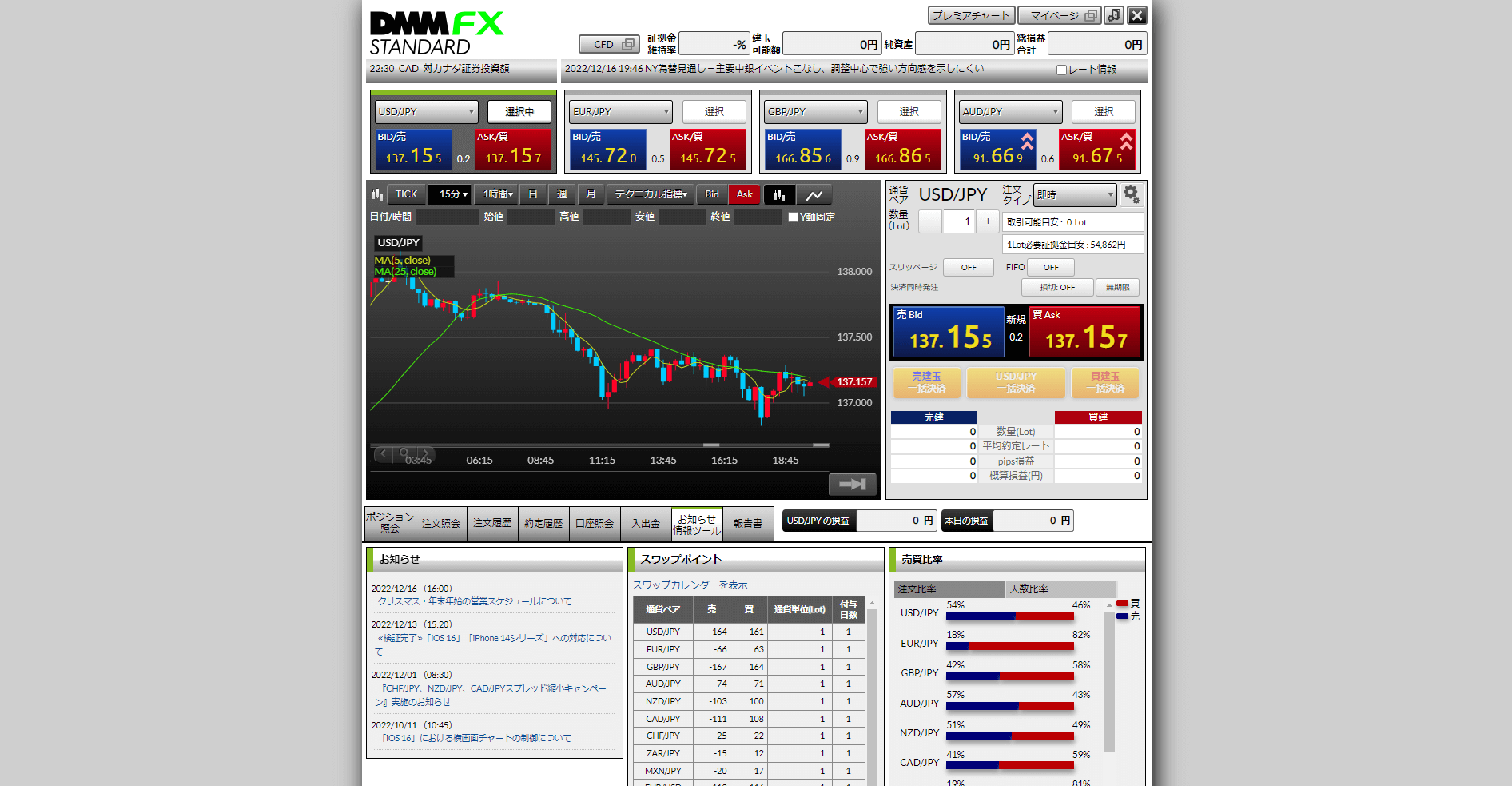Open the EUR/JPY currency pair dropdown
This screenshot has height=786, width=1512.
621,112
